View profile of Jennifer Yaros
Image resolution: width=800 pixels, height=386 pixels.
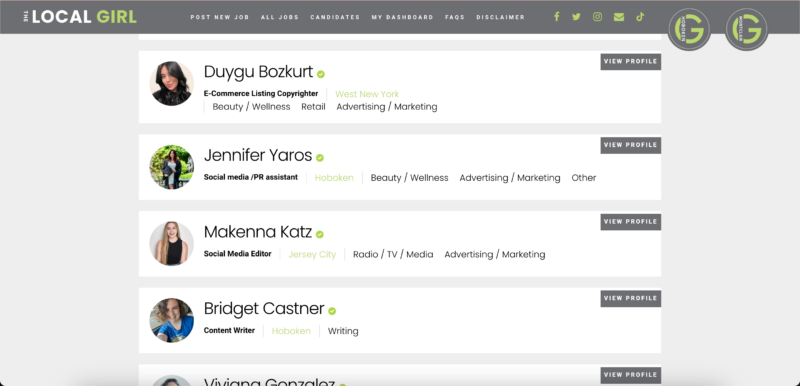[631, 145]
